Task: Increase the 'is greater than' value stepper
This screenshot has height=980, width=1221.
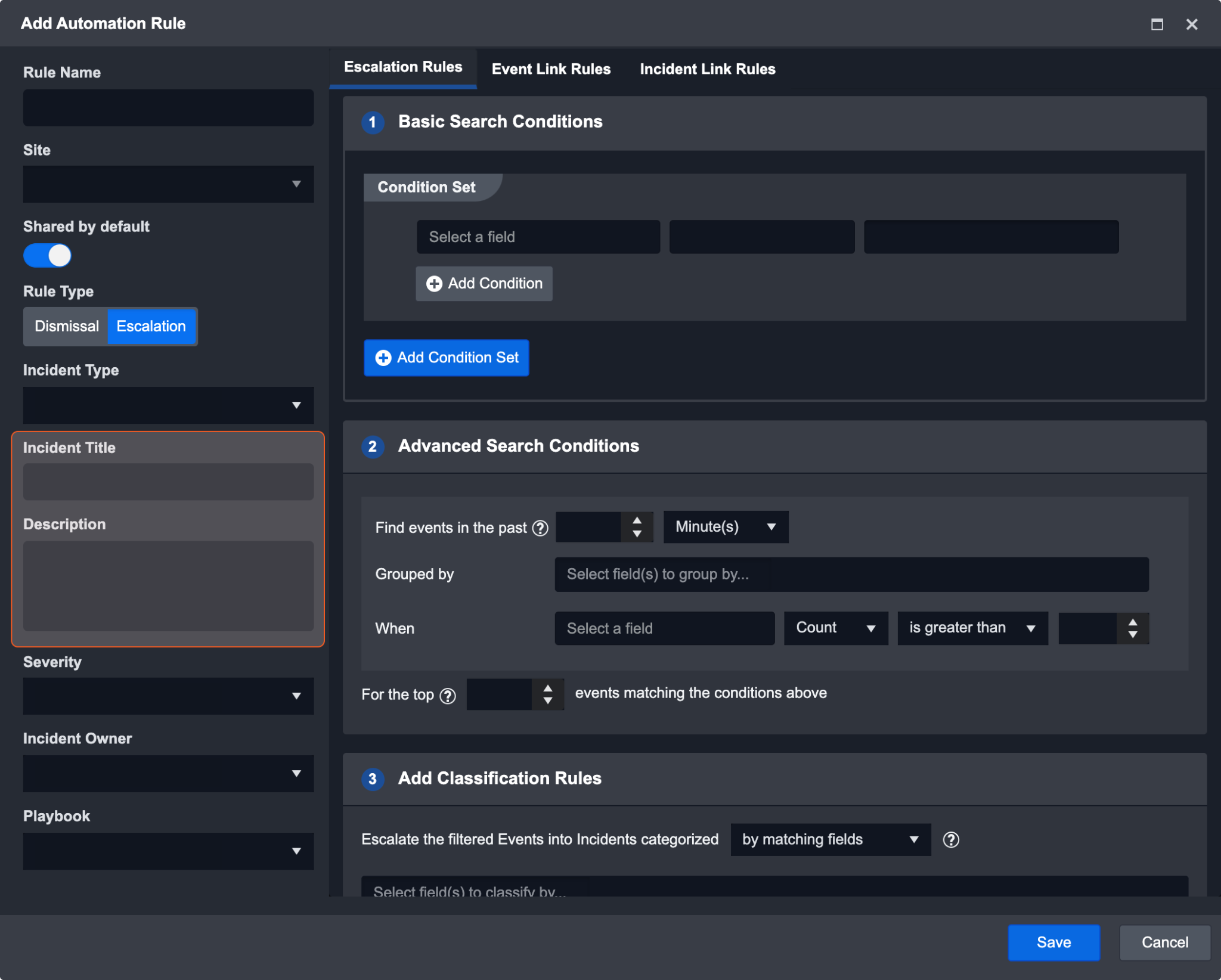Action: tap(1133, 622)
